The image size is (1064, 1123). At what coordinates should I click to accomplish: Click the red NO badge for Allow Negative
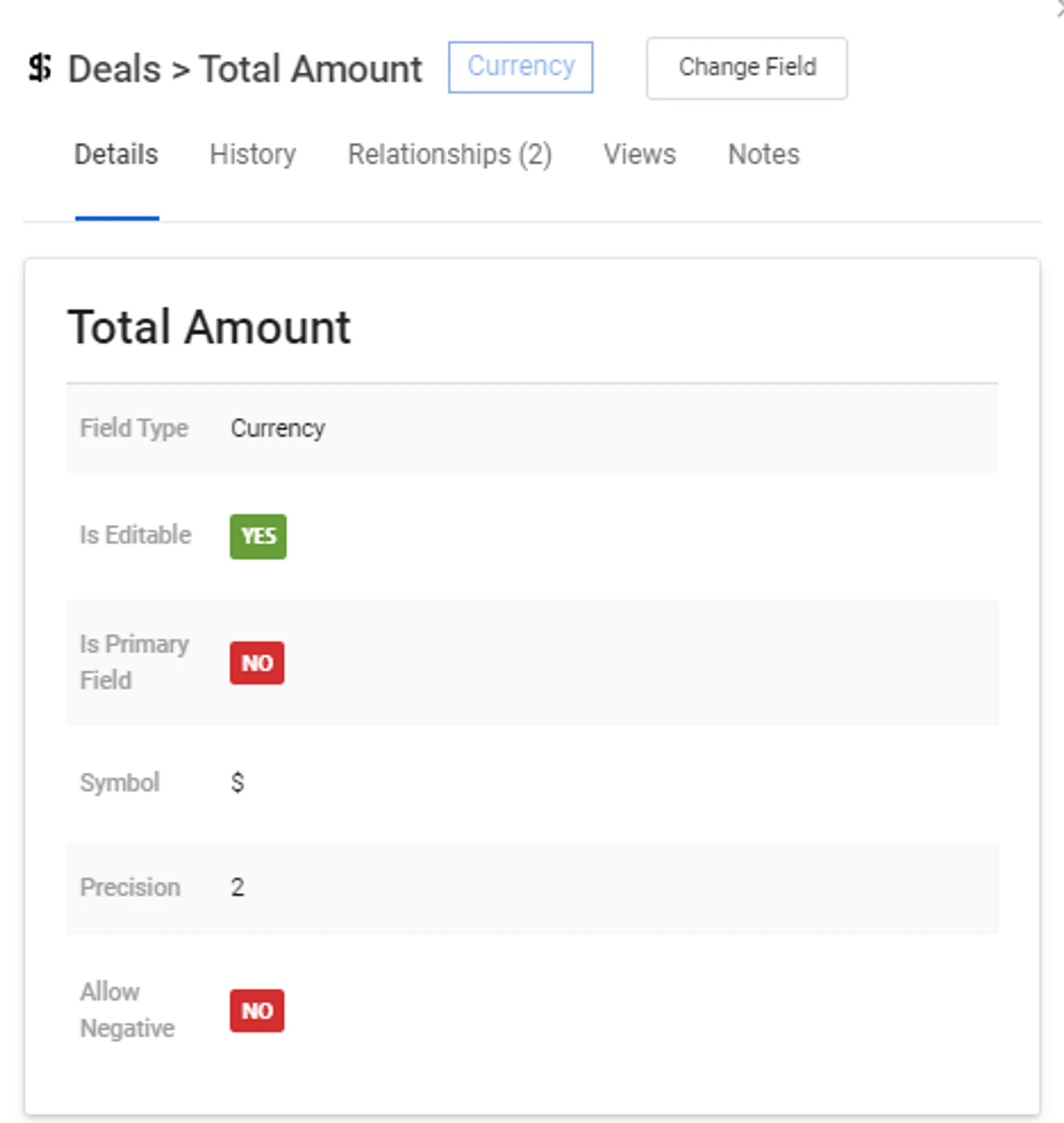pos(257,1010)
